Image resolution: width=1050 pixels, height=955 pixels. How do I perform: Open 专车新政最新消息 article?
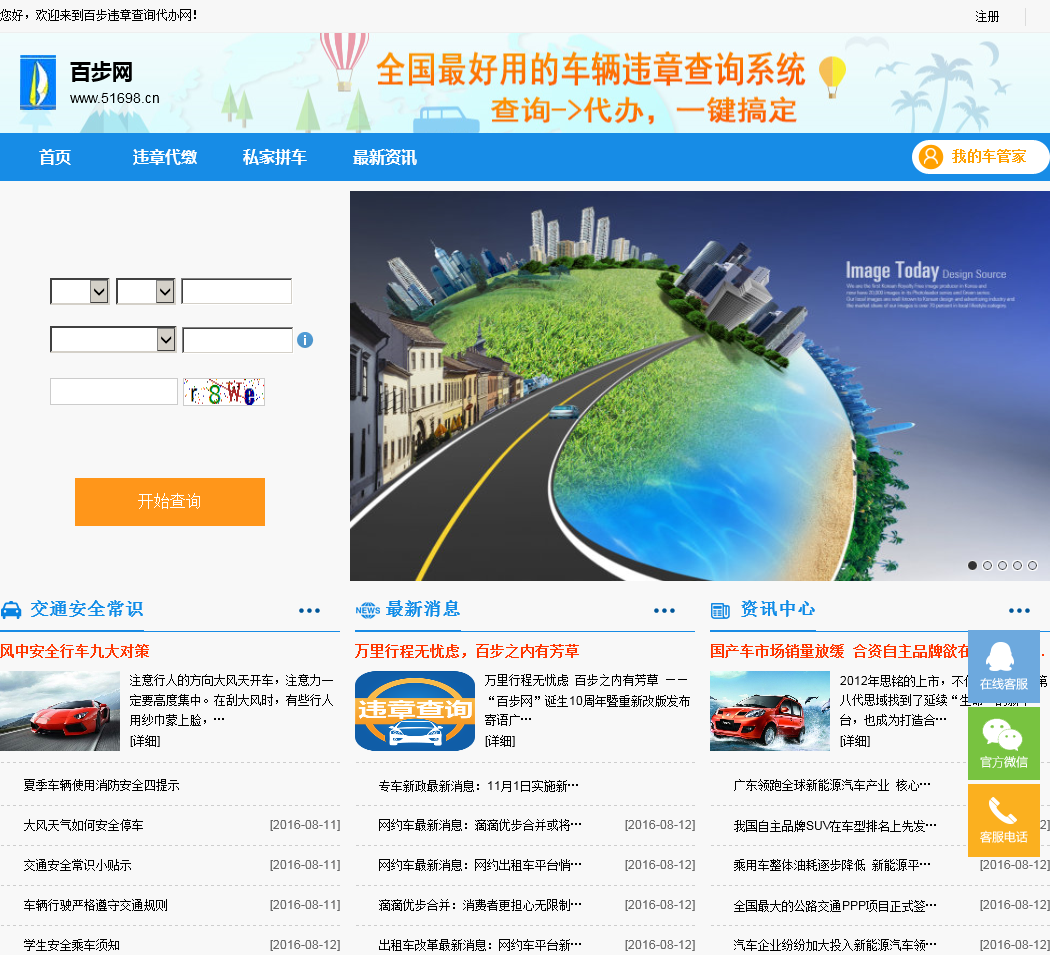(x=478, y=786)
